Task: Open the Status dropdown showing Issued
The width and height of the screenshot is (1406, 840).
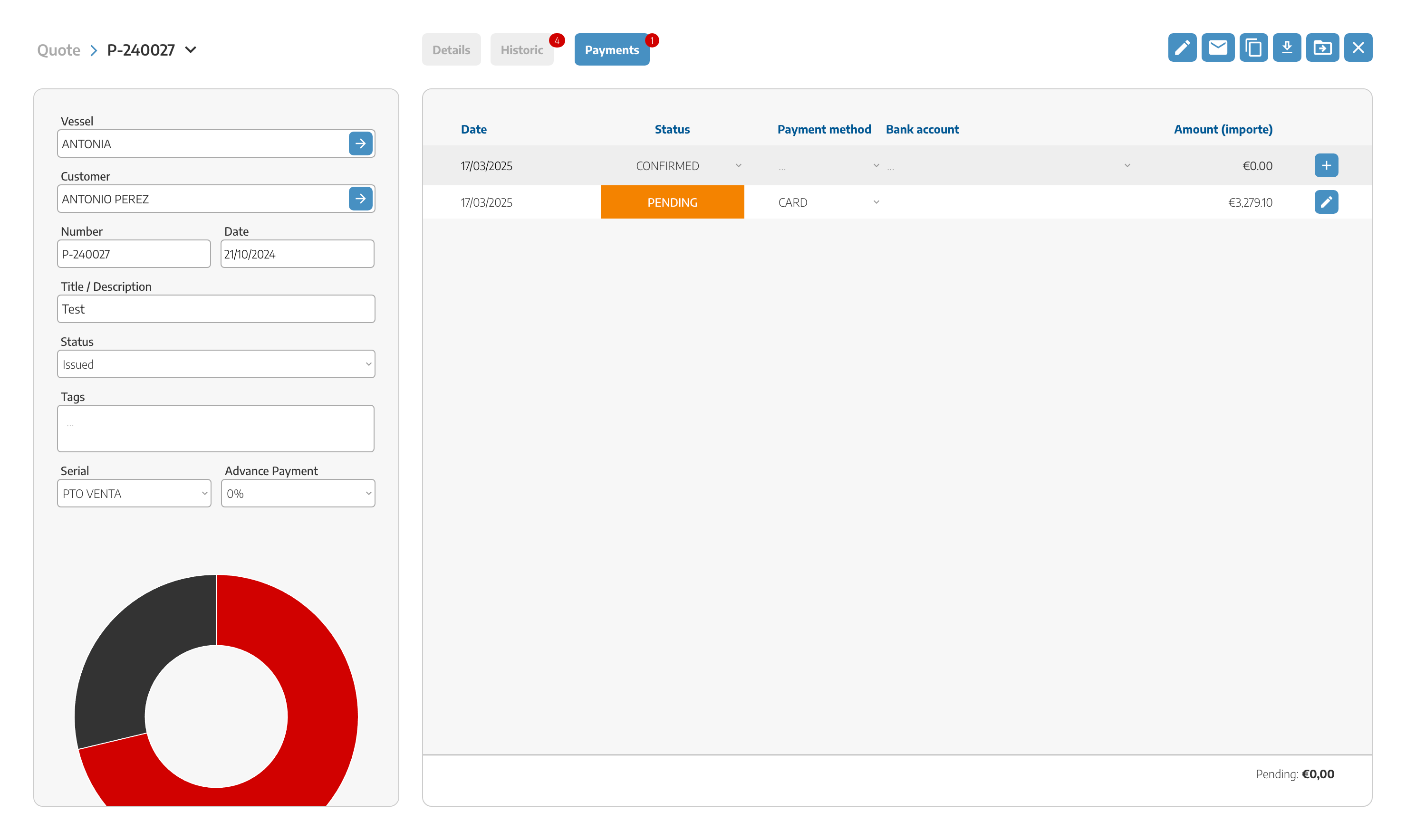Action: tap(216, 364)
